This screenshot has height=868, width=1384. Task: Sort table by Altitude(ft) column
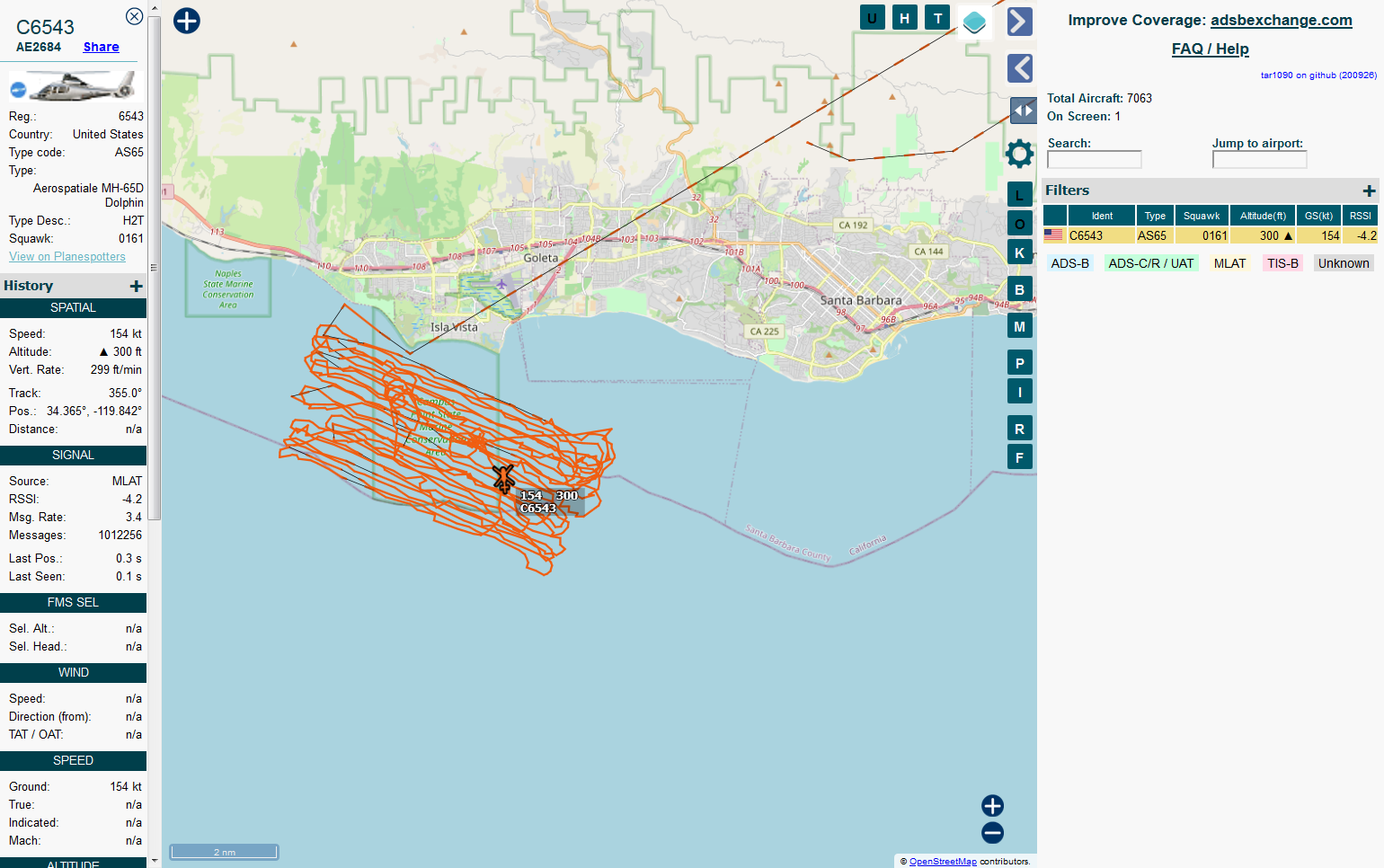[1263, 216]
